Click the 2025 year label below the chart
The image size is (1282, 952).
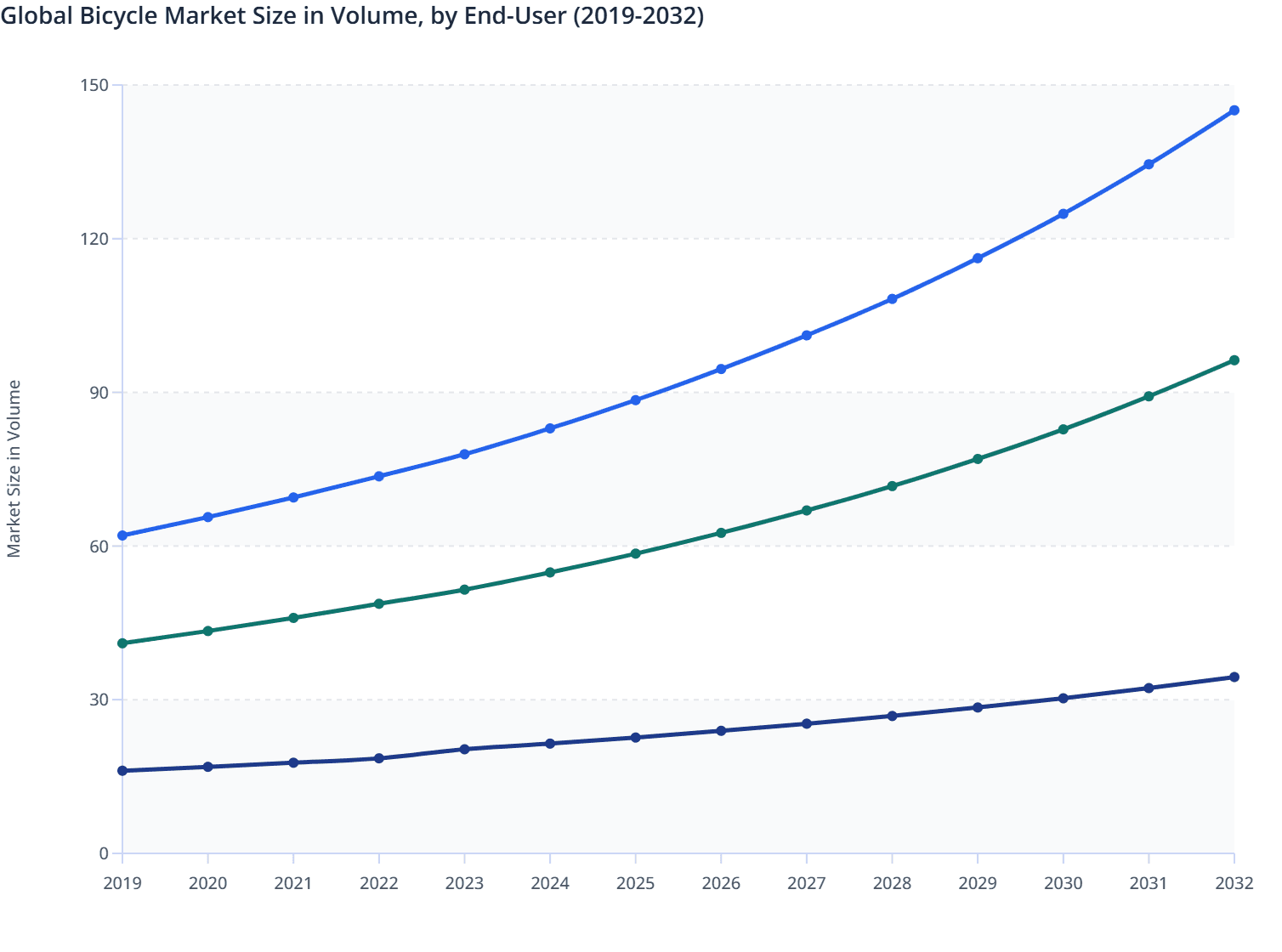pyautogui.click(x=634, y=884)
